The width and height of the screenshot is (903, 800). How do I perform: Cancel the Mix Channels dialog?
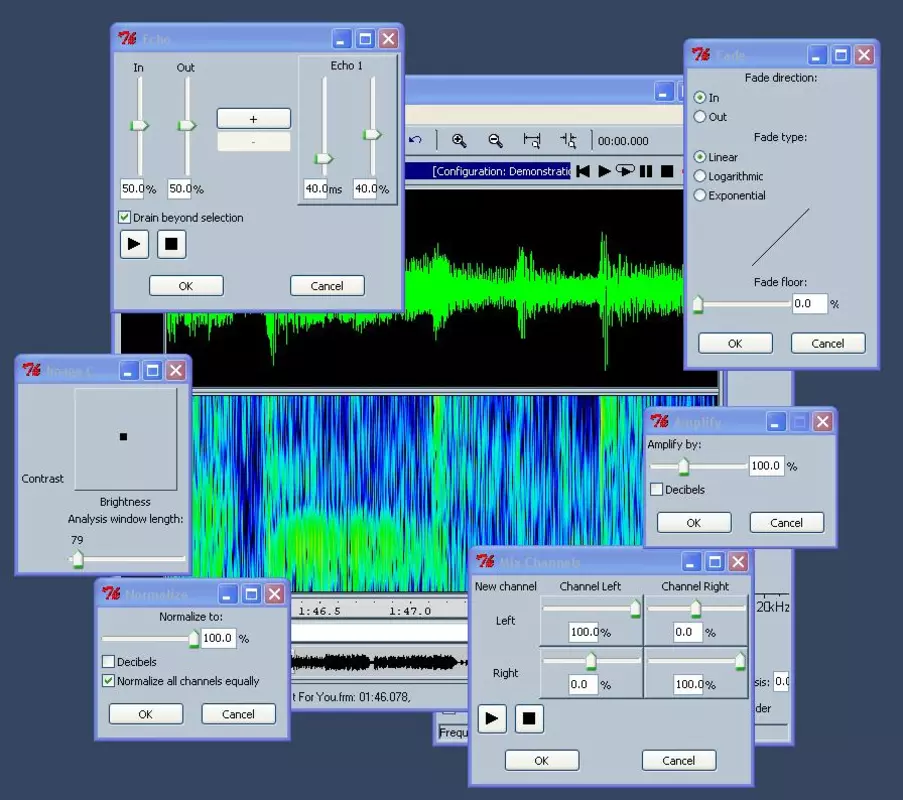(x=679, y=760)
